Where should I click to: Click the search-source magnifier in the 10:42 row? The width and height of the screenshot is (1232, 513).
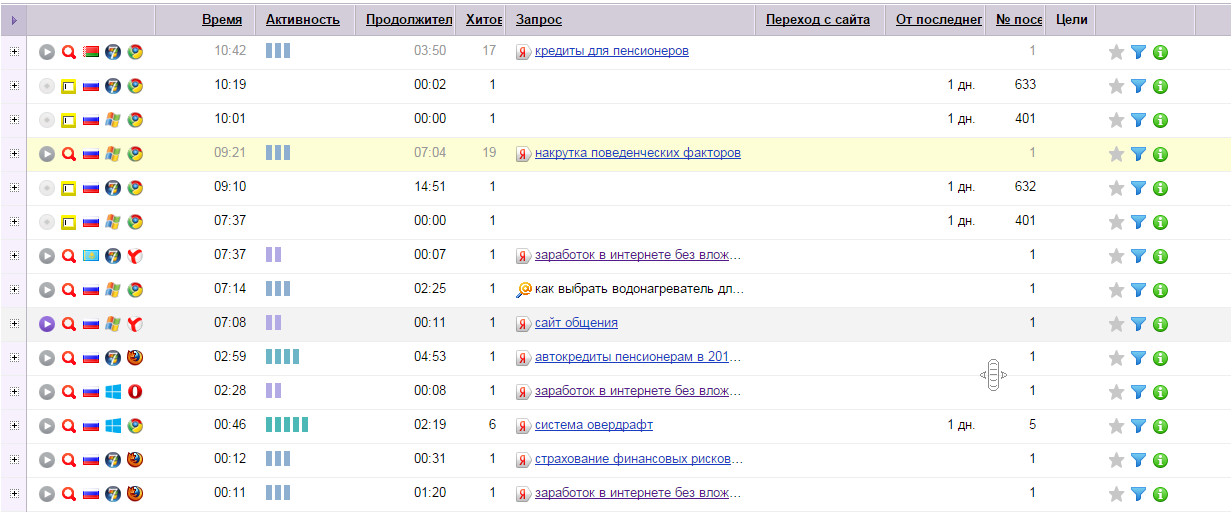pyautogui.click(x=69, y=52)
